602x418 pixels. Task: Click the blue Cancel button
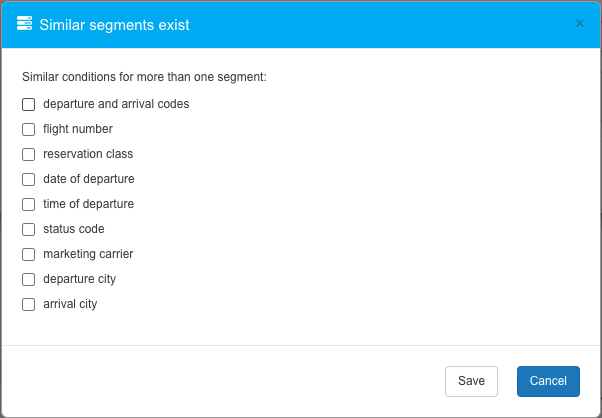point(548,381)
